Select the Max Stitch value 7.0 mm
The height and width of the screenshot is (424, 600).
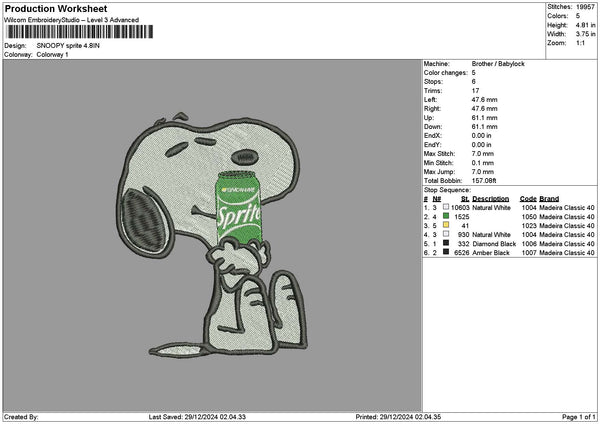point(483,154)
